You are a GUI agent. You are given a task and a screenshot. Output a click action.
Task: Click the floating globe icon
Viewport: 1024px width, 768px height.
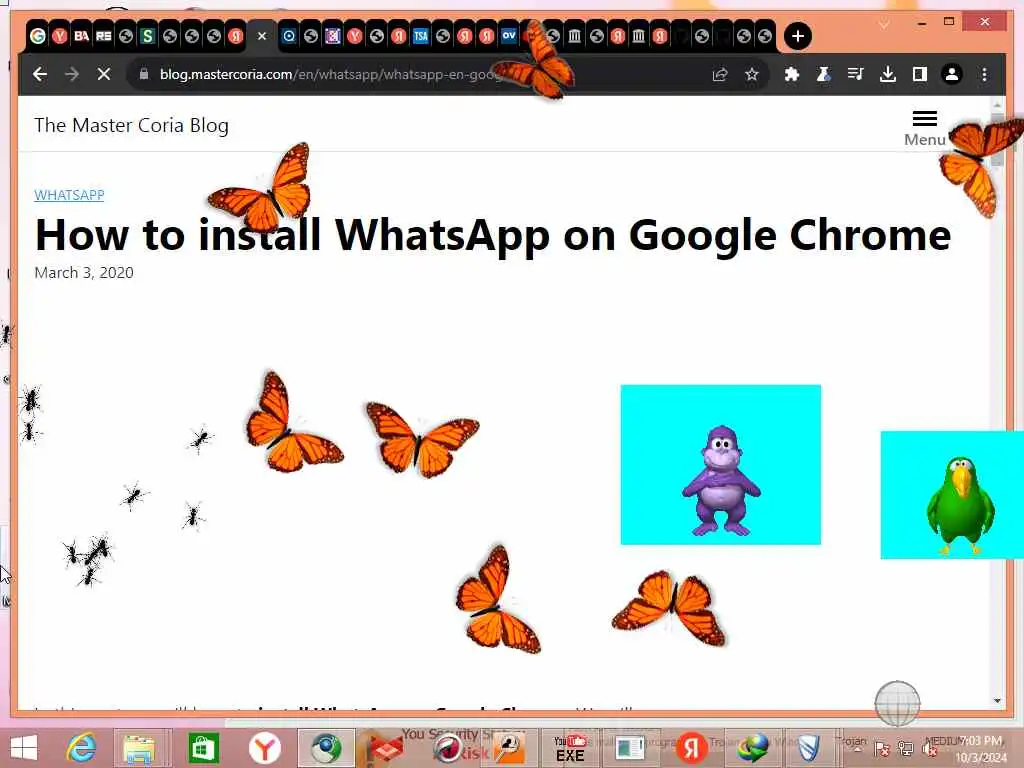(897, 703)
